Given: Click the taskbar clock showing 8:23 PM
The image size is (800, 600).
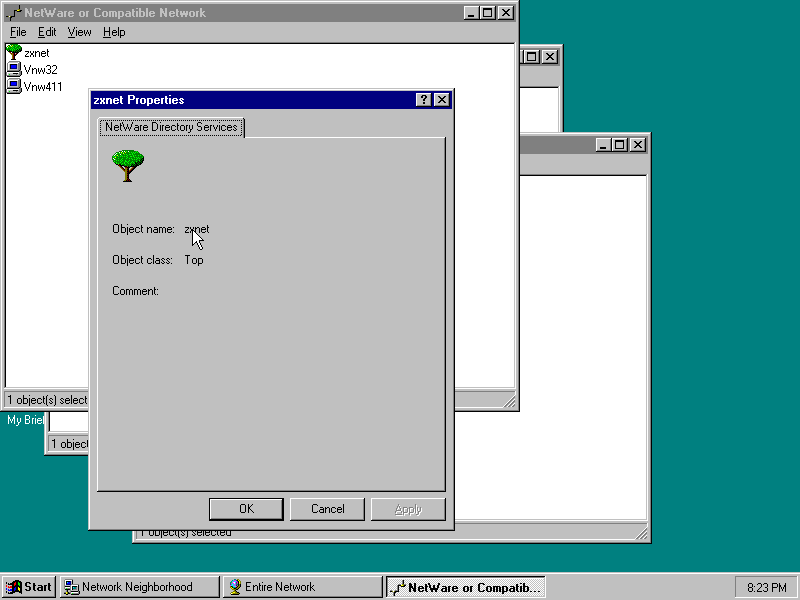Looking at the screenshot, I should (766, 588).
